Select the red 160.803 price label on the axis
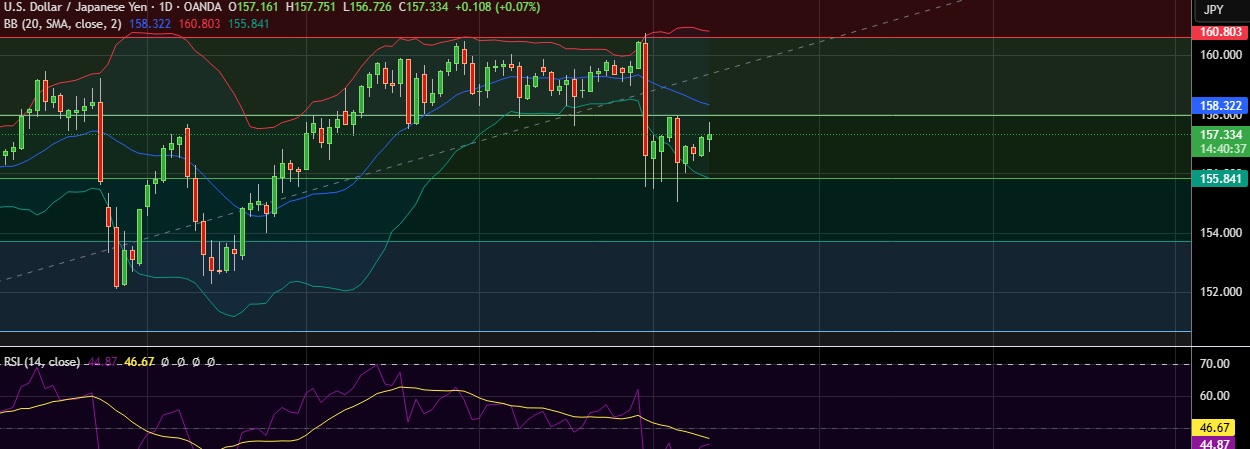The height and width of the screenshot is (449, 1250). (x=1221, y=32)
